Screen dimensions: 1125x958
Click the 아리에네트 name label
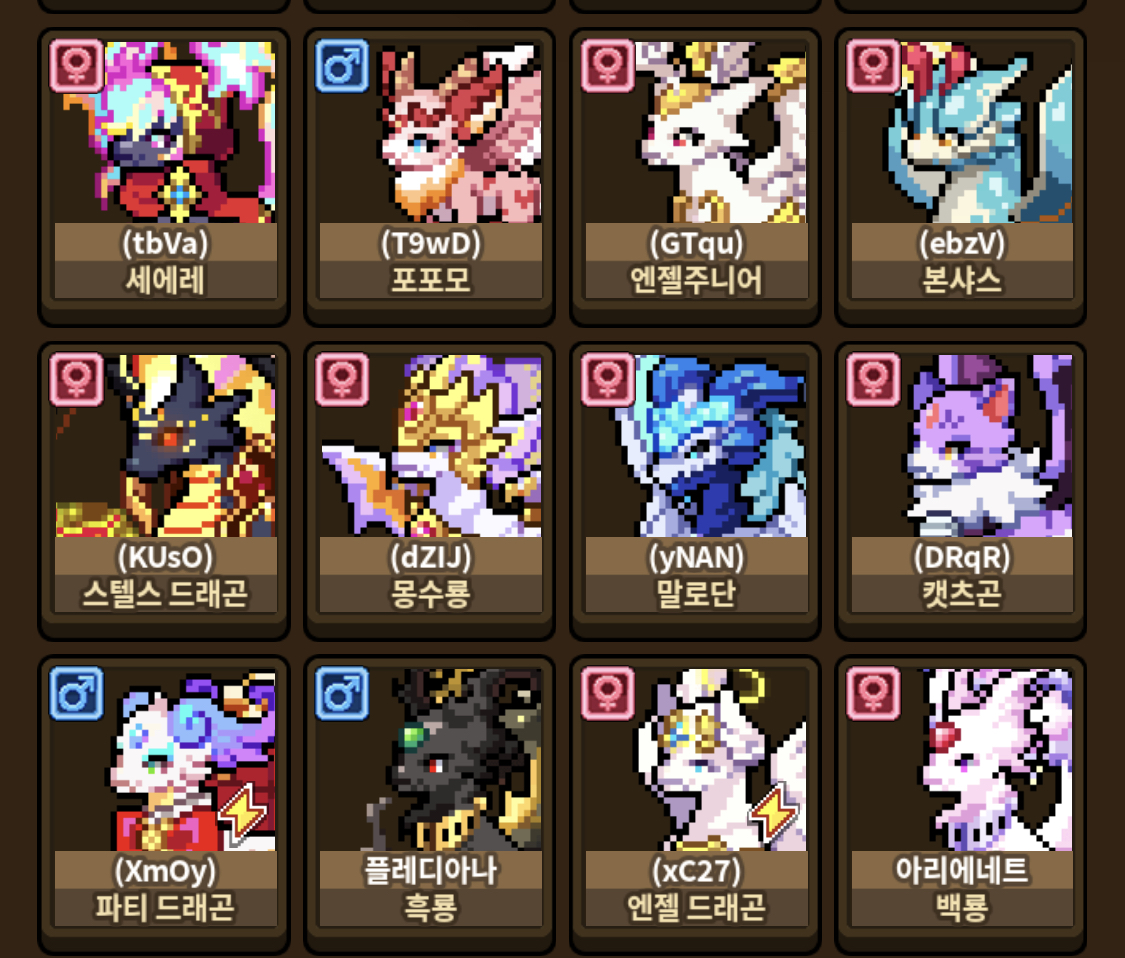pos(962,870)
